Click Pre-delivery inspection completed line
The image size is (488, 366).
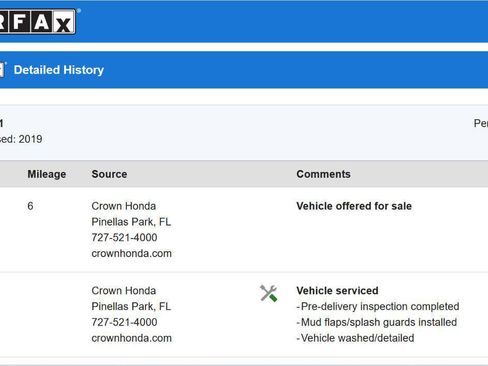click(378, 306)
